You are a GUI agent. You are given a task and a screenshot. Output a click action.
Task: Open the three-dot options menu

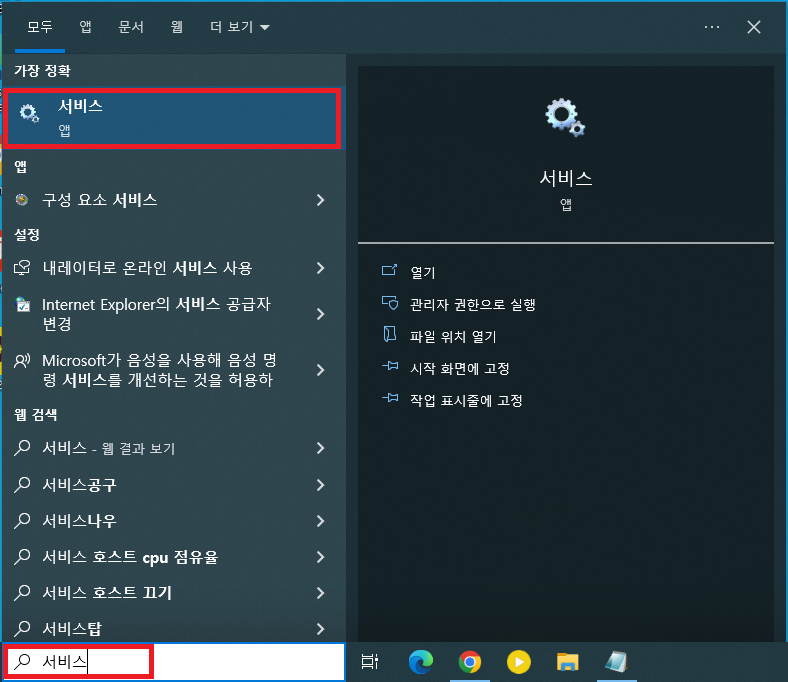[x=712, y=27]
